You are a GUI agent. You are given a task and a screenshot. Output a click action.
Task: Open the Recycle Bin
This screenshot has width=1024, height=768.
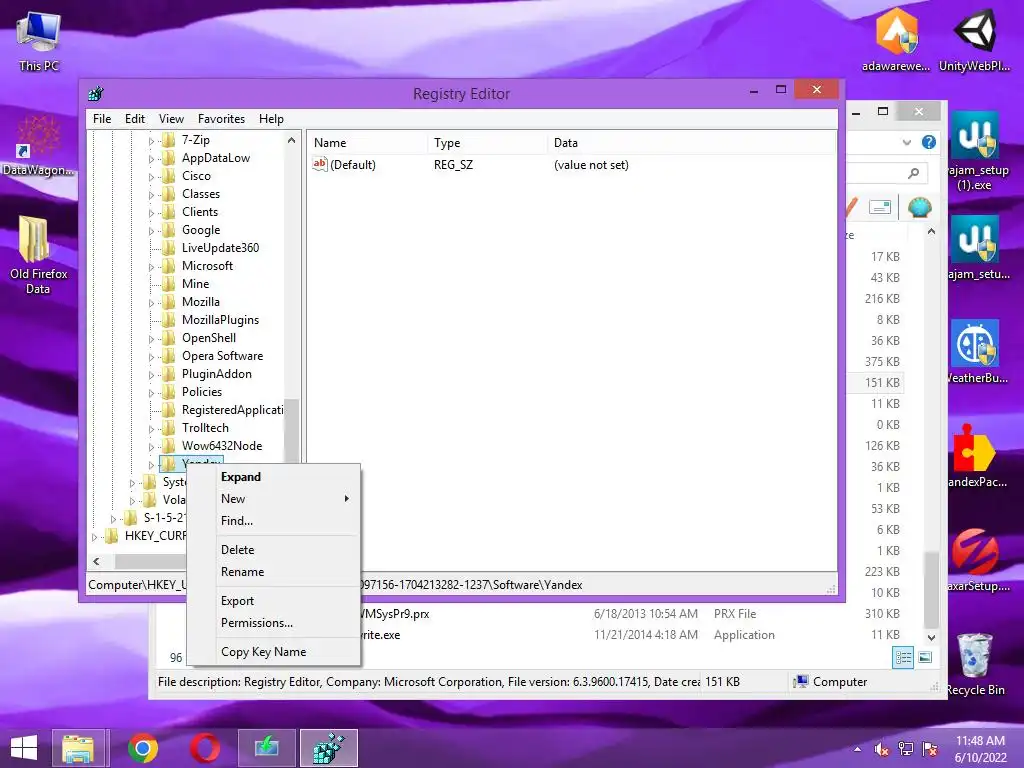[974, 664]
